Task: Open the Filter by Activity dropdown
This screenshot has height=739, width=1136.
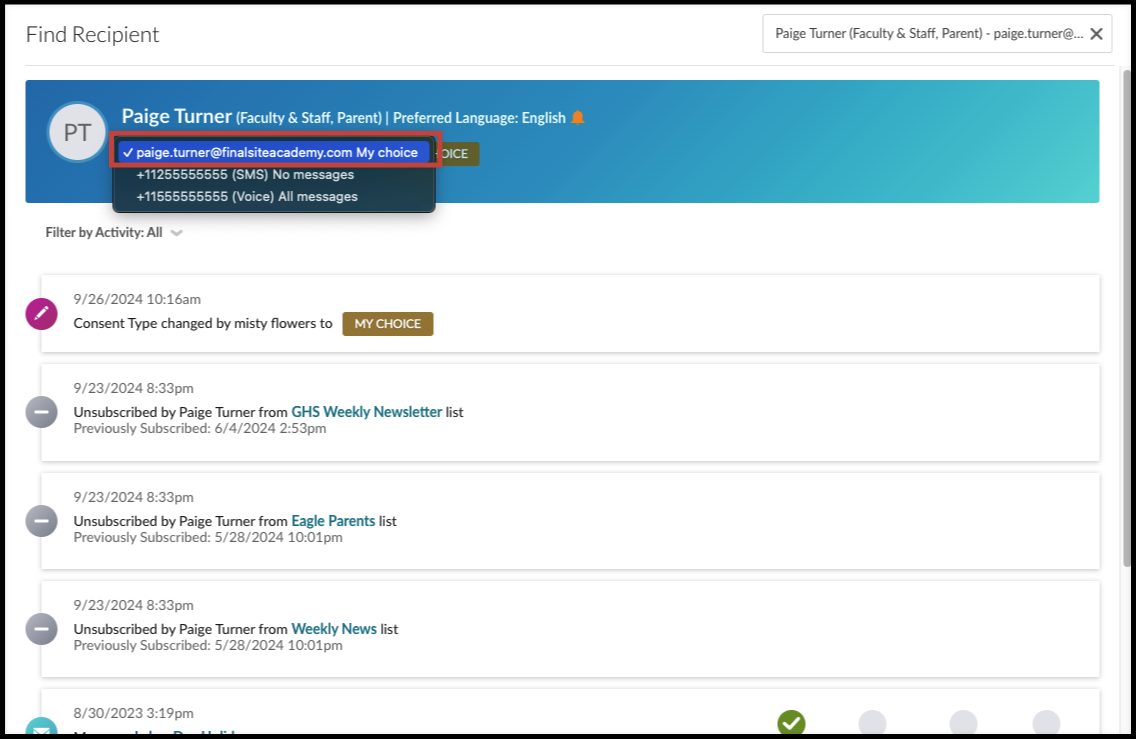Action: 114,233
